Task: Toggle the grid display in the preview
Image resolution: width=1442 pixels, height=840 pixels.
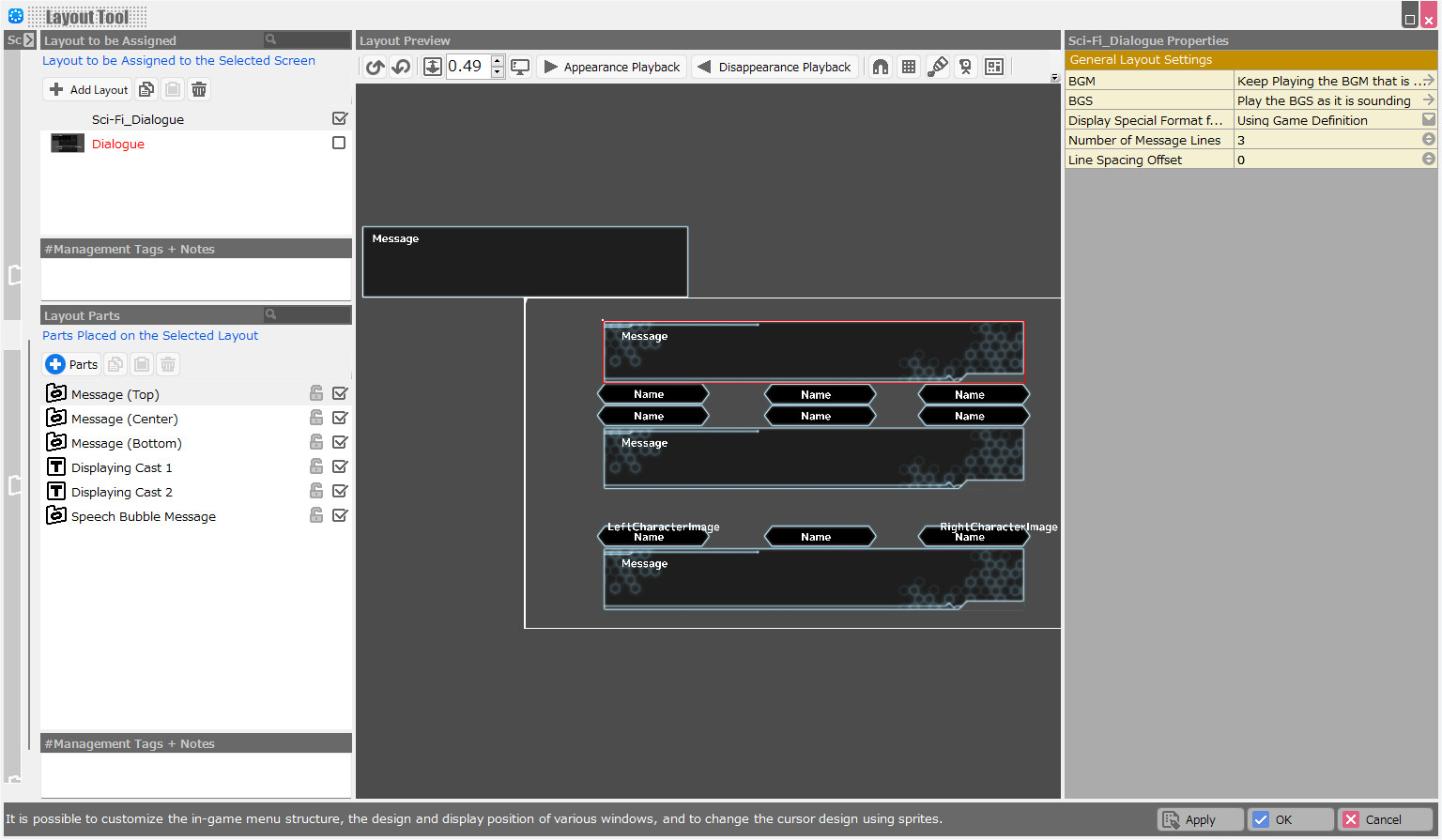Action: [x=908, y=66]
